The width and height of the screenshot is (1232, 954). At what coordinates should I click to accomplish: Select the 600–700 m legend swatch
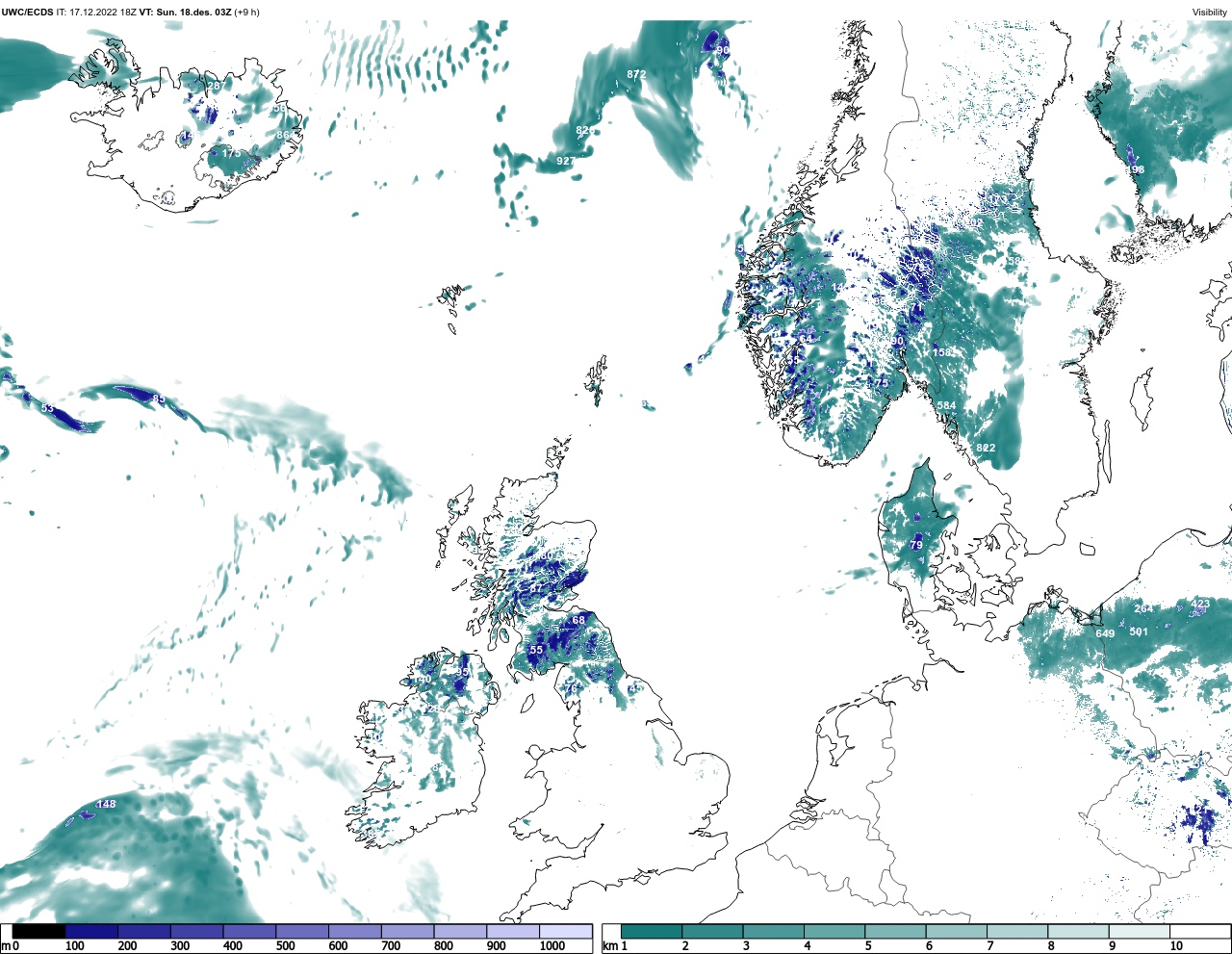355,931
